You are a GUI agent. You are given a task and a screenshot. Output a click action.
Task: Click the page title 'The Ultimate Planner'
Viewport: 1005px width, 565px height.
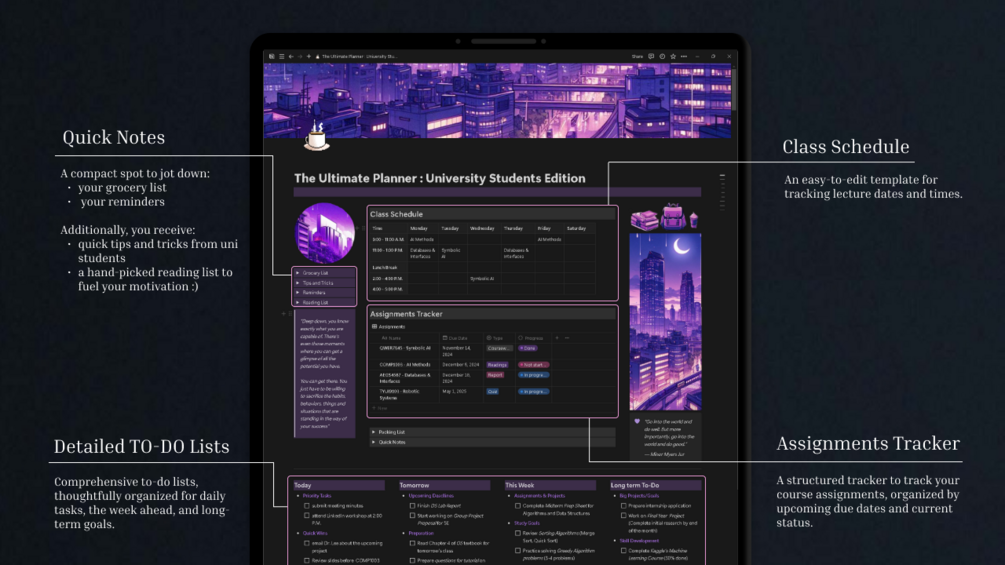pos(439,178)
